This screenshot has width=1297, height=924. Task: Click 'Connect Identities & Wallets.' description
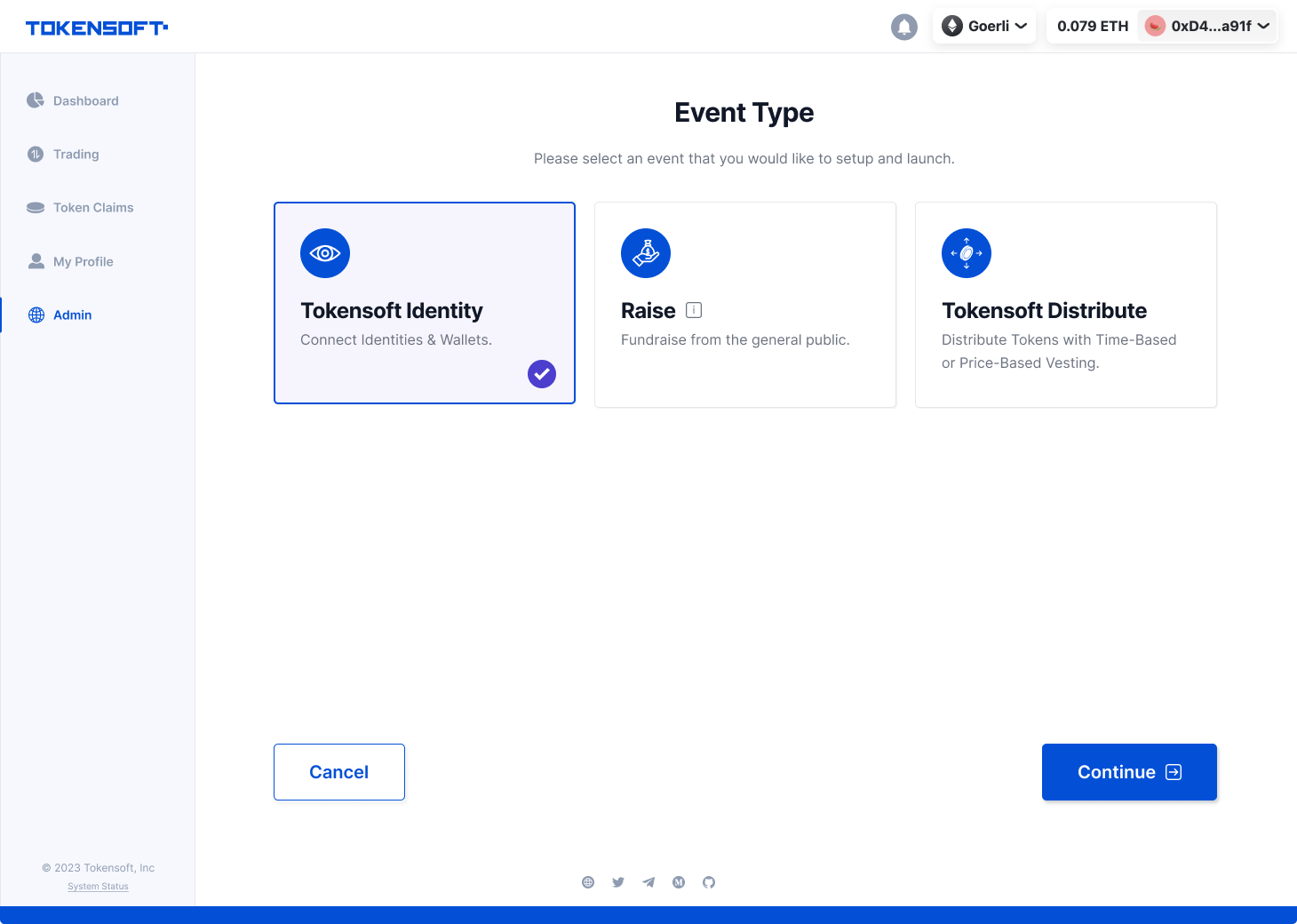tap(396, 339)
